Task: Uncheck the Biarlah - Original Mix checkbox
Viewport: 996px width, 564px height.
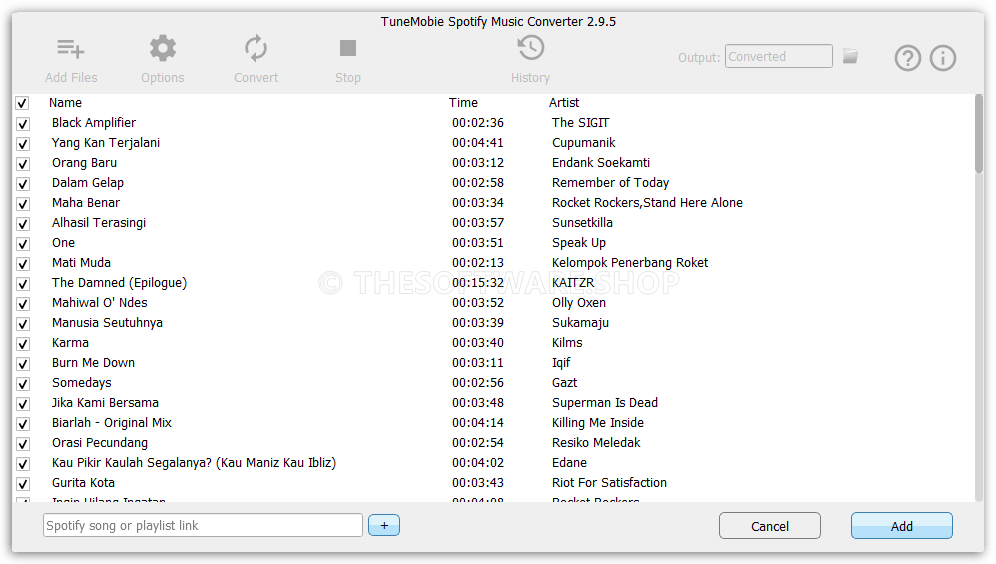Action: pos(23,424)
